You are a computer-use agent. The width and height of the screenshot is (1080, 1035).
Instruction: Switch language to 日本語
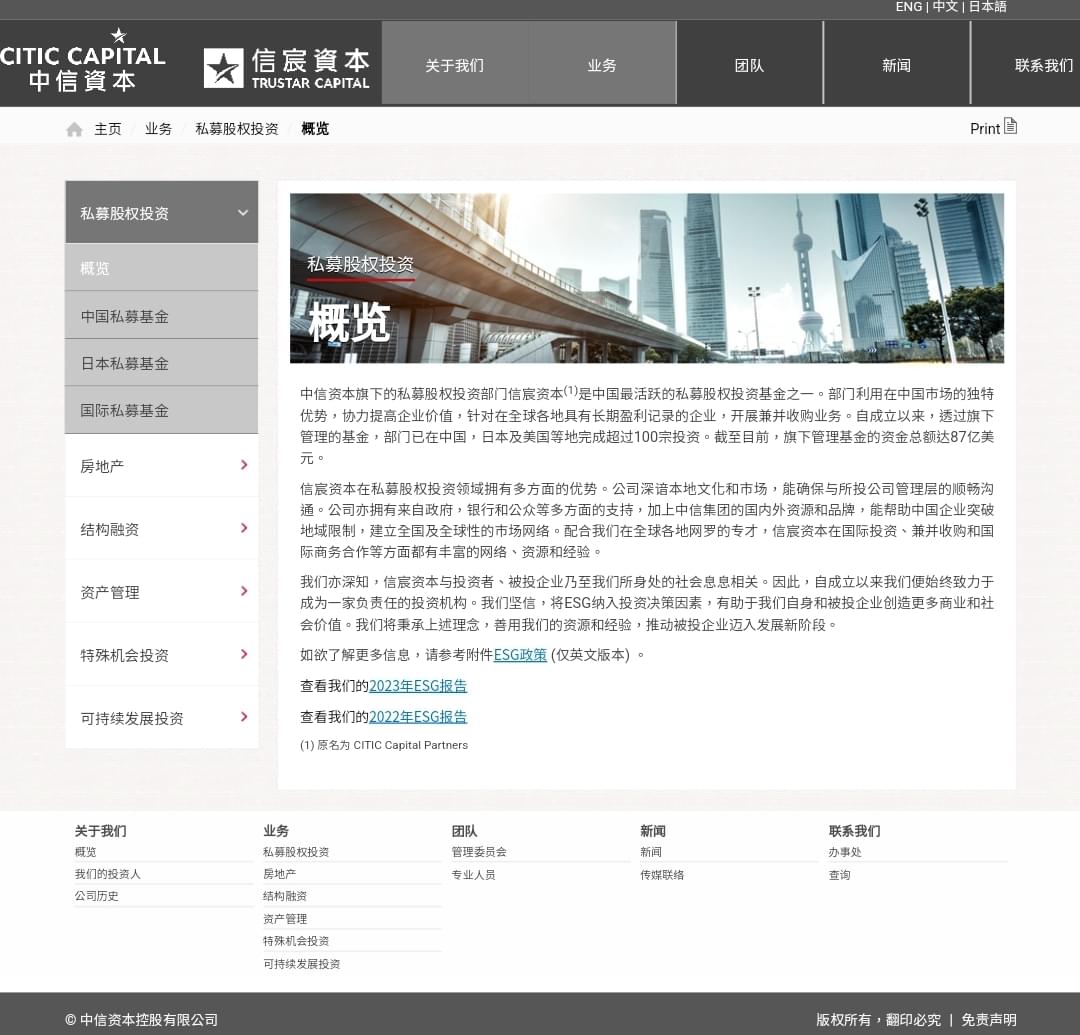click(987, 7)
